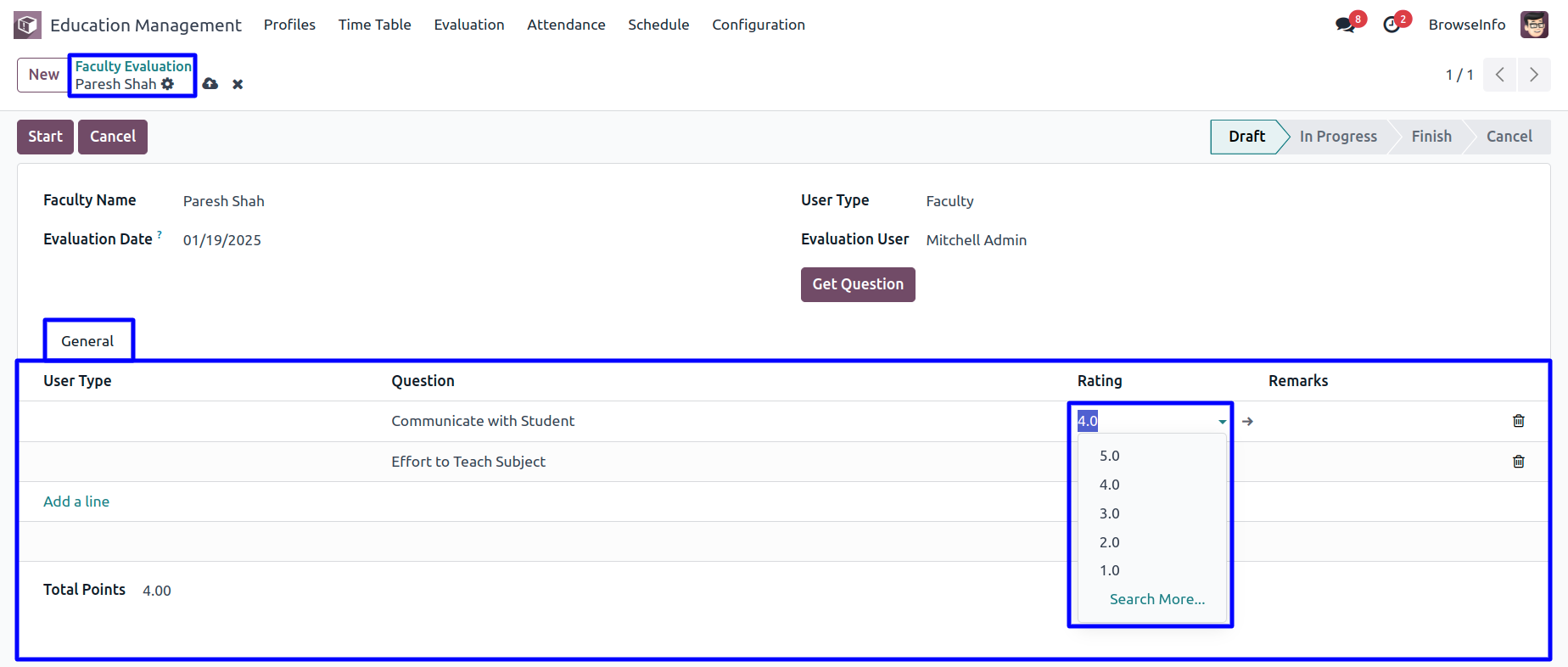Set status to Finish

coord(1431,137)
